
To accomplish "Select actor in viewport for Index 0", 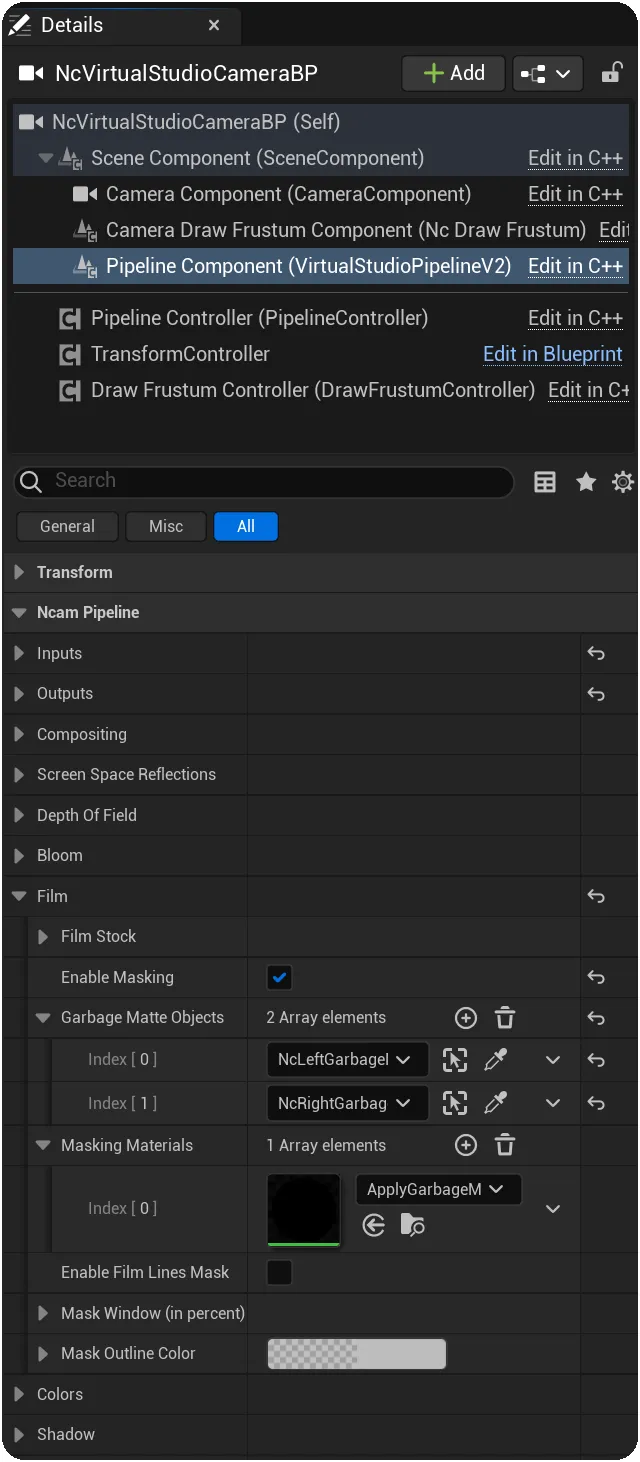I will tap(455, 1059).
